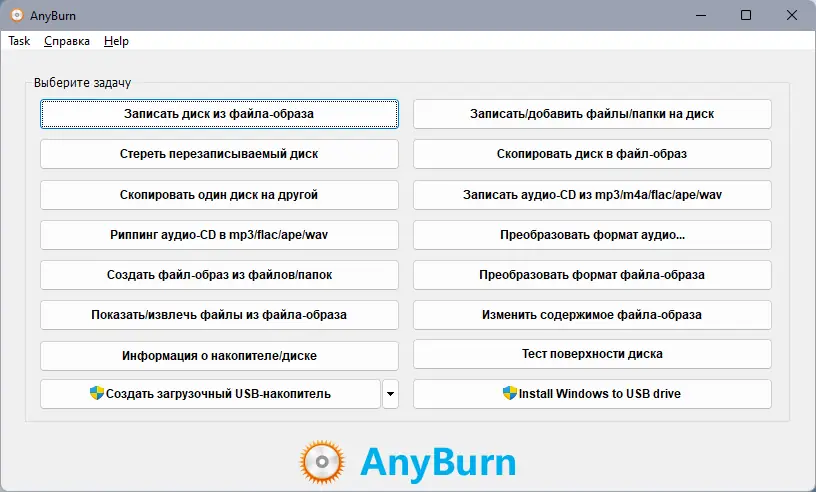Open Информация о накопителе/диске
The image size is (816, 492).
point(219,356)
